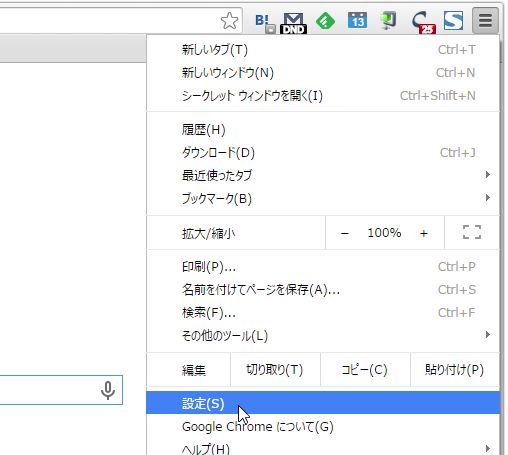
Task: Open ダウンロード(D) downloads entry
Action: point(323,153)
